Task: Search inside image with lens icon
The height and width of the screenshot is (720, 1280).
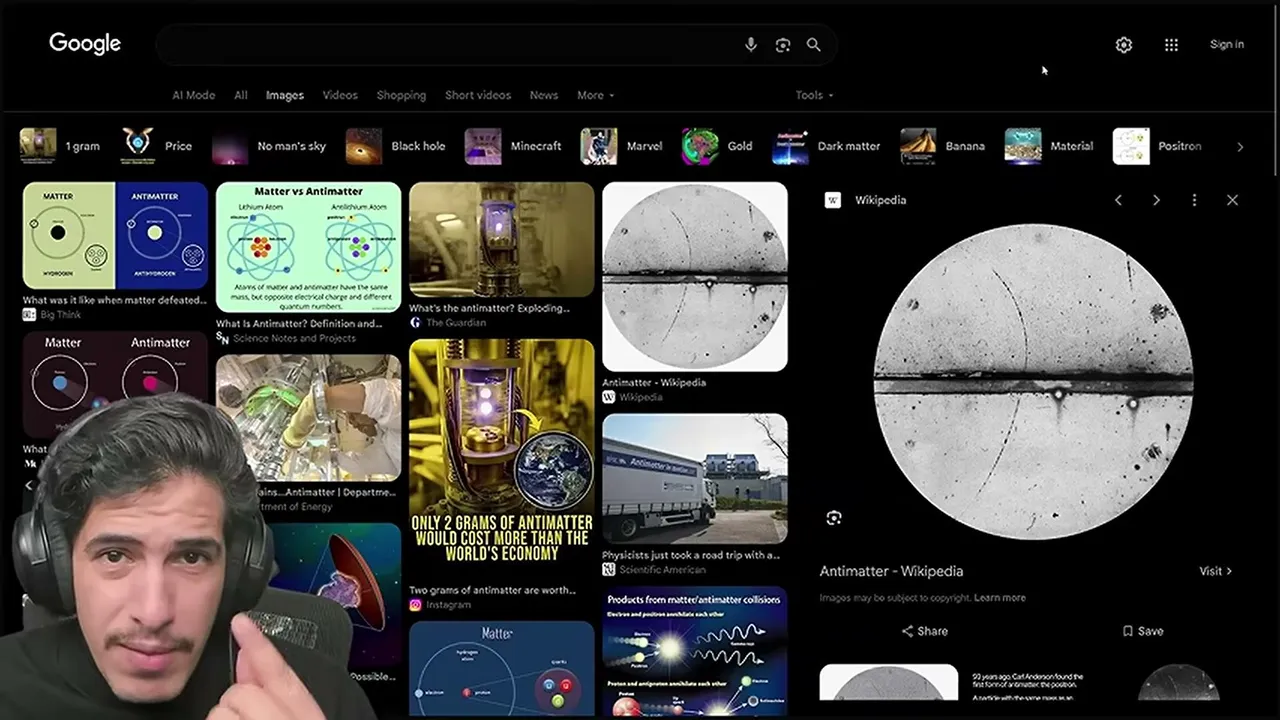Action: 834,517
